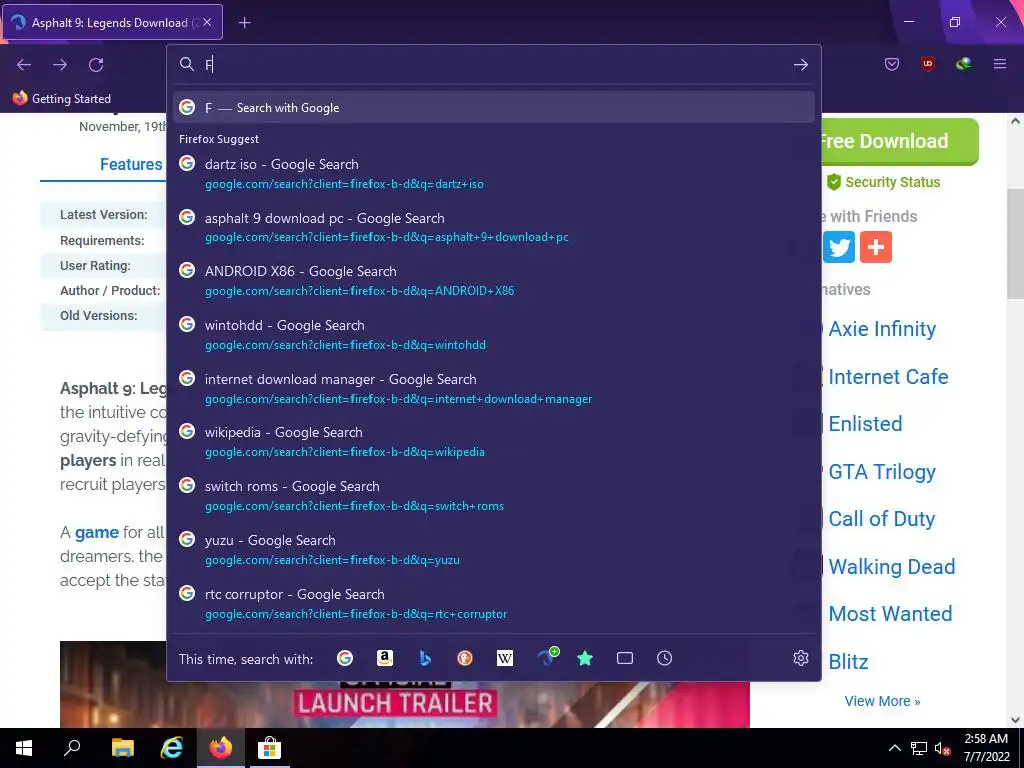1024x768 pixels.
Task: Click the View More » link
Action: pos(882,701)
